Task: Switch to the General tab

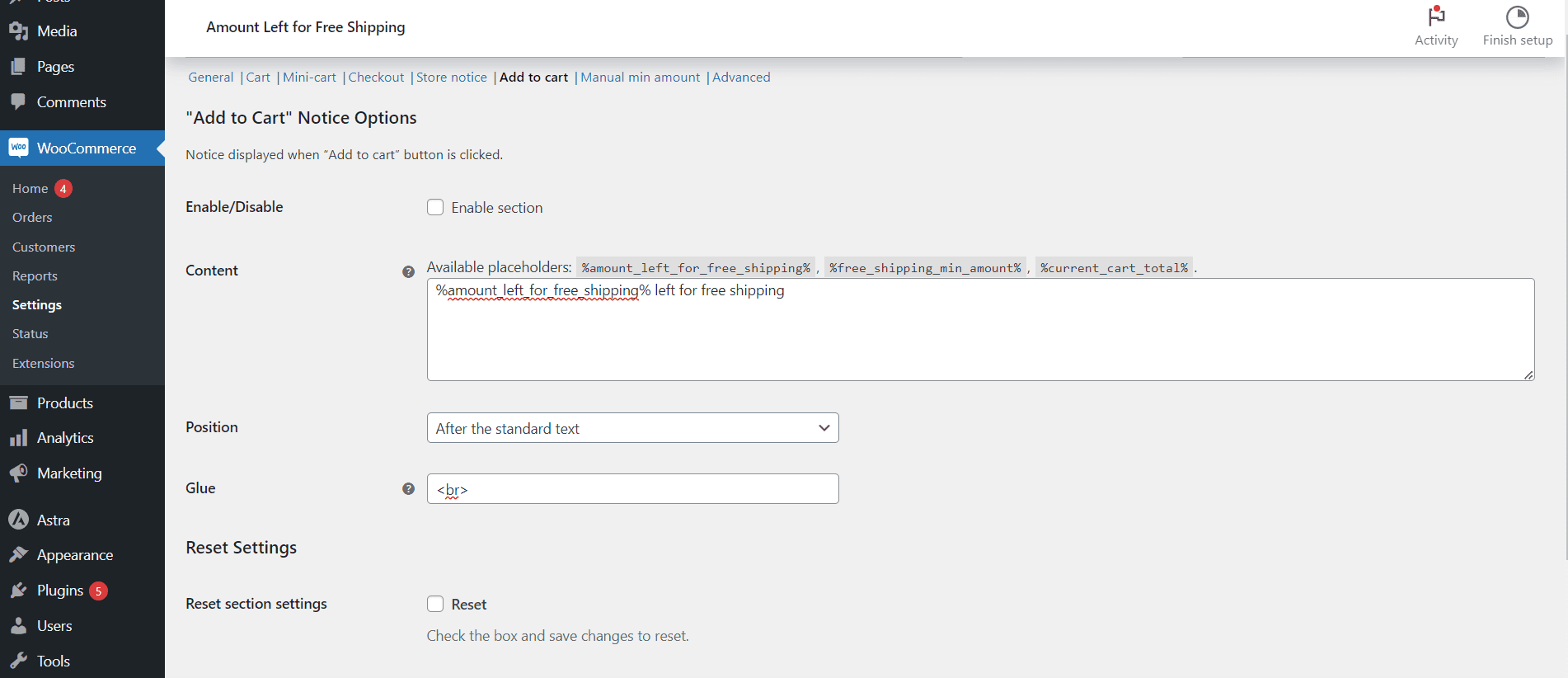Action: [x=210, y=77]
